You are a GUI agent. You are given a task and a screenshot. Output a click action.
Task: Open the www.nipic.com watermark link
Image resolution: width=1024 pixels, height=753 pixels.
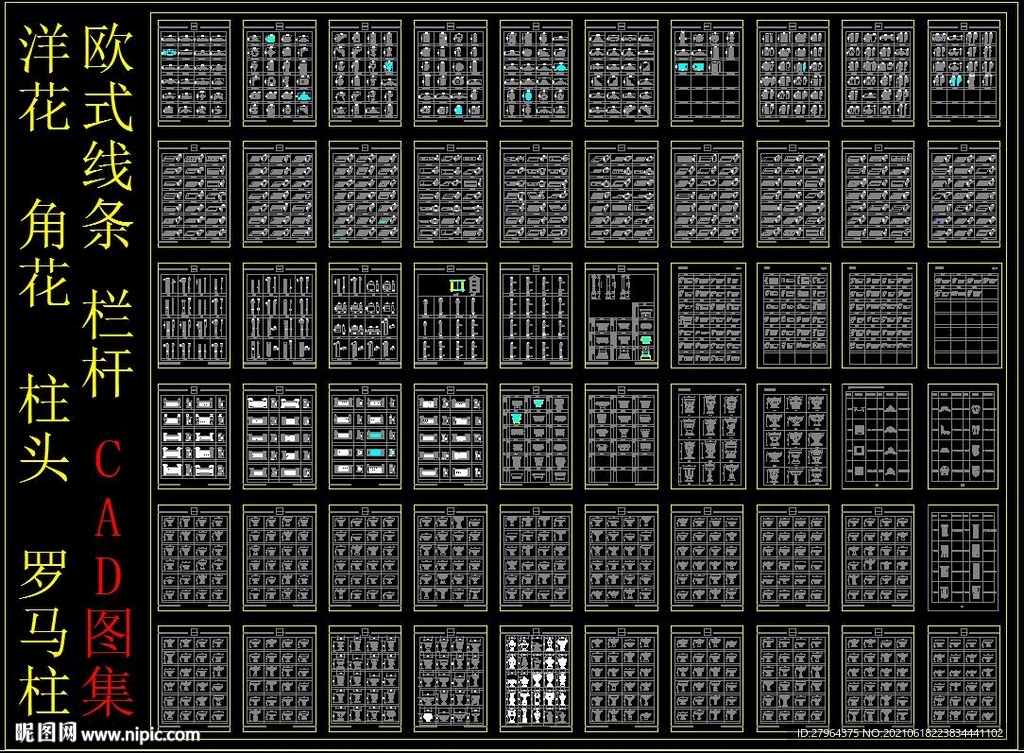click(140, 735)
